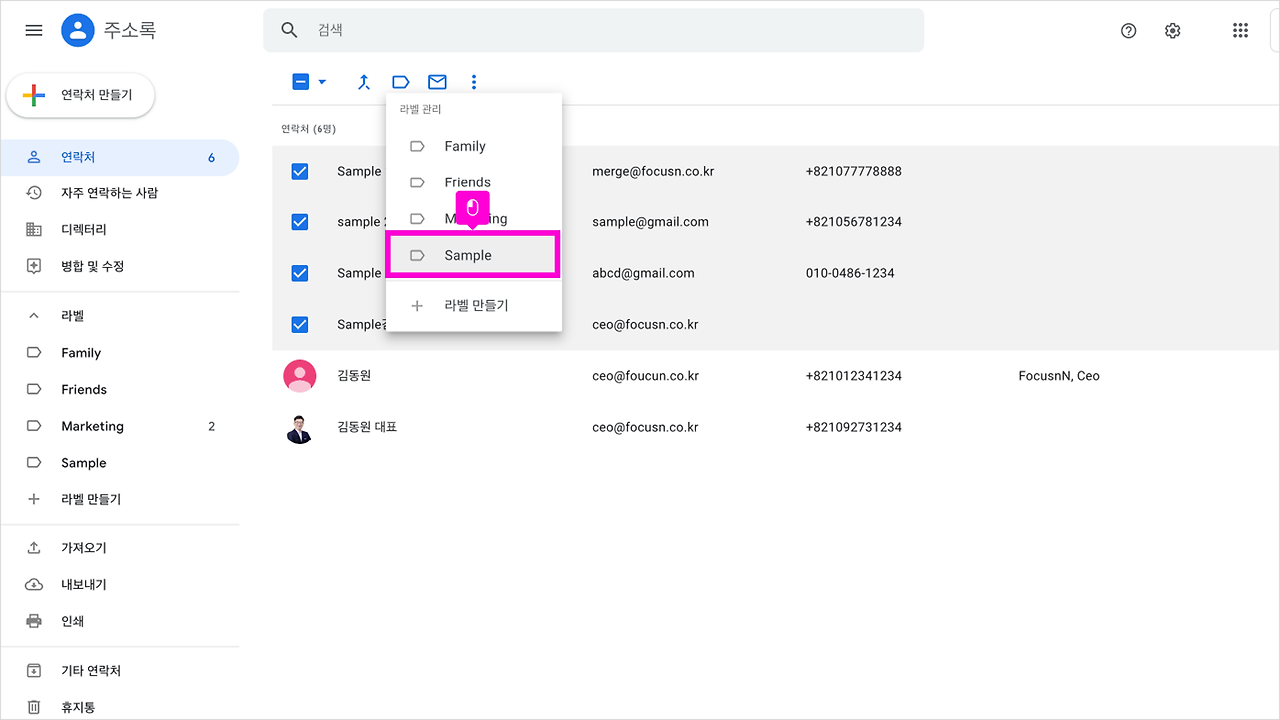This screenshot has height=720, width=1280.
Task: Uncheck the contact with abcd@gmail.com
Action: pos(300,273)
